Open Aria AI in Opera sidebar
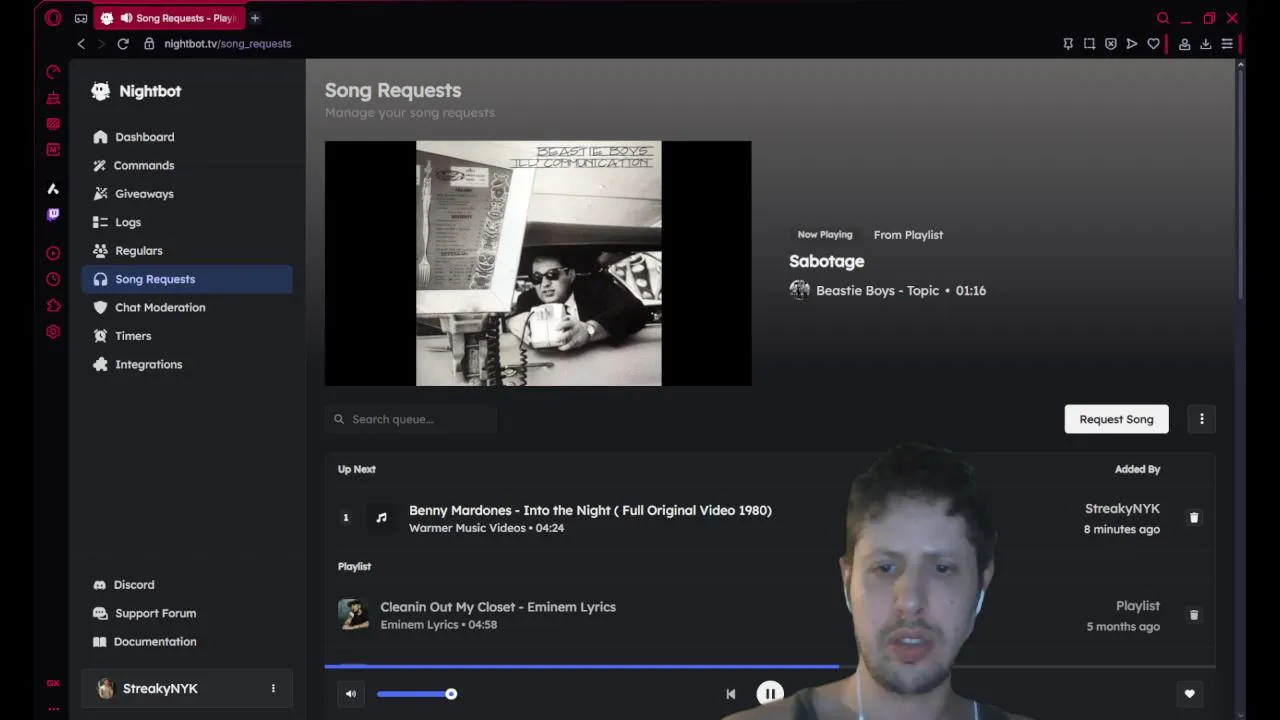The image size is (1280, 720). pos(53,188)
